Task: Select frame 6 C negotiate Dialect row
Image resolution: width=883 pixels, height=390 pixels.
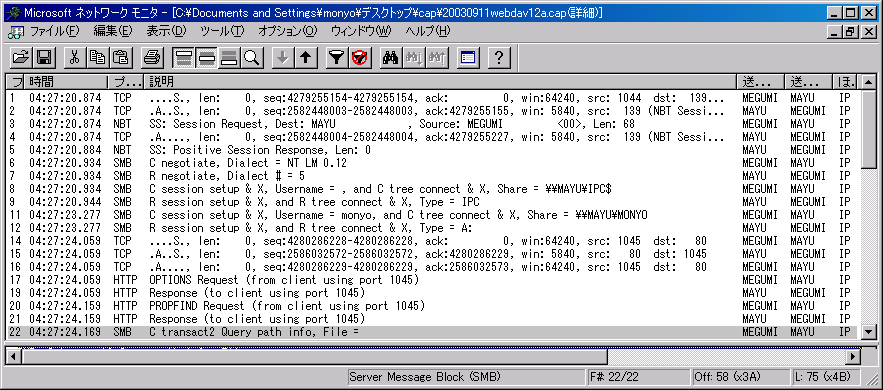Action: click(x=431, y=163)
